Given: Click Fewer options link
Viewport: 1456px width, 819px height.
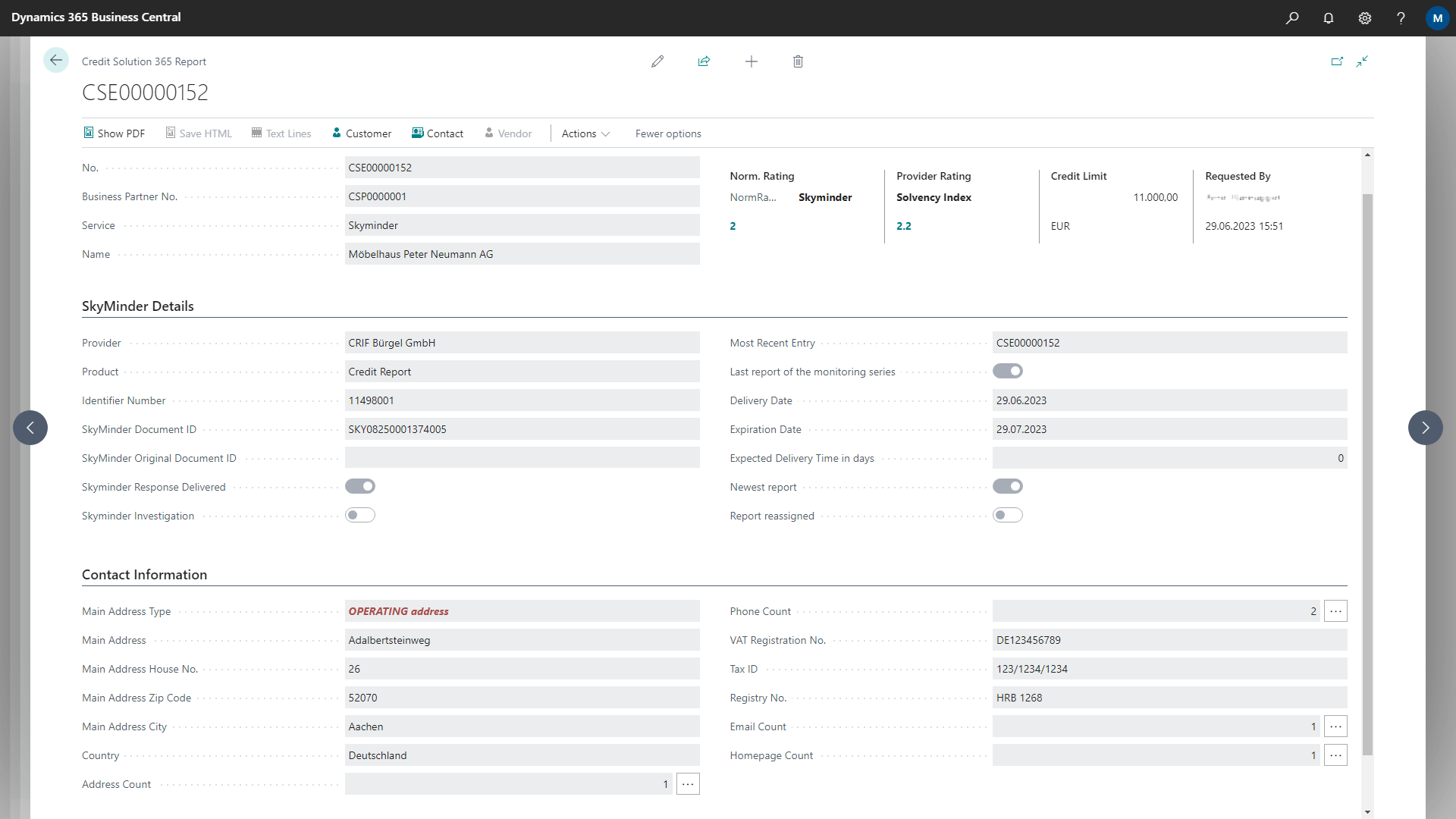Looking at the screenshot, I should [x=668, y=133].
